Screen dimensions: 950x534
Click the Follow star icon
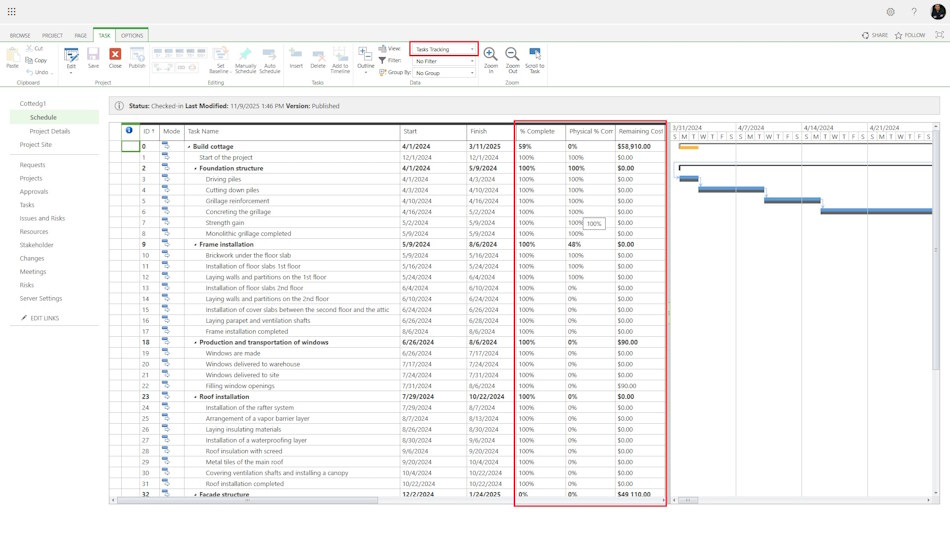899,35
